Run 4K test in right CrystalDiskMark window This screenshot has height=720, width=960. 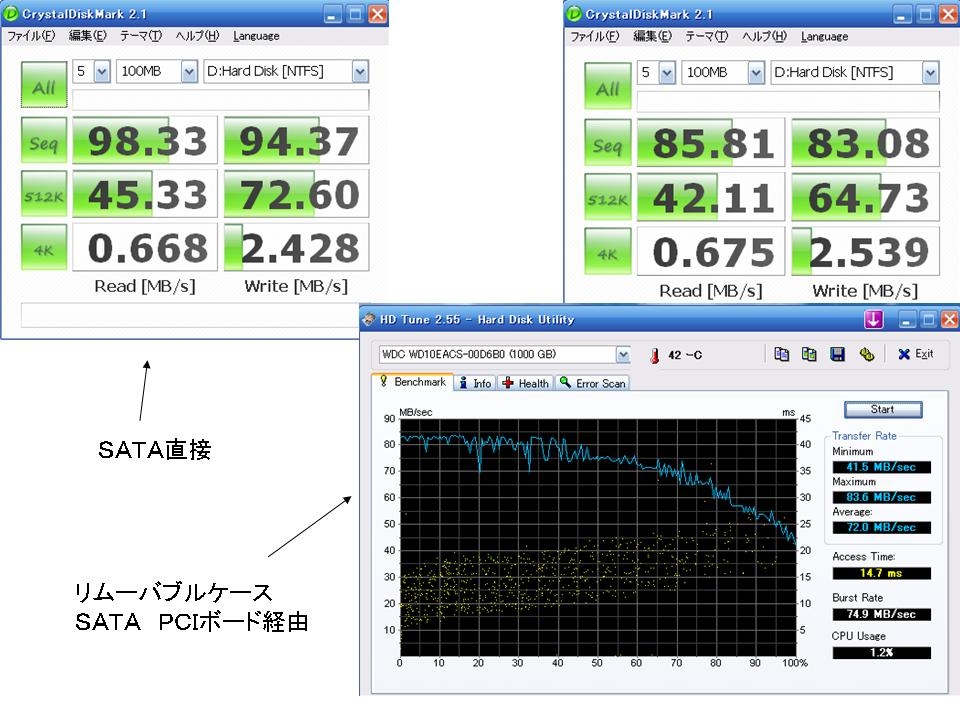[x=608, y=252]
